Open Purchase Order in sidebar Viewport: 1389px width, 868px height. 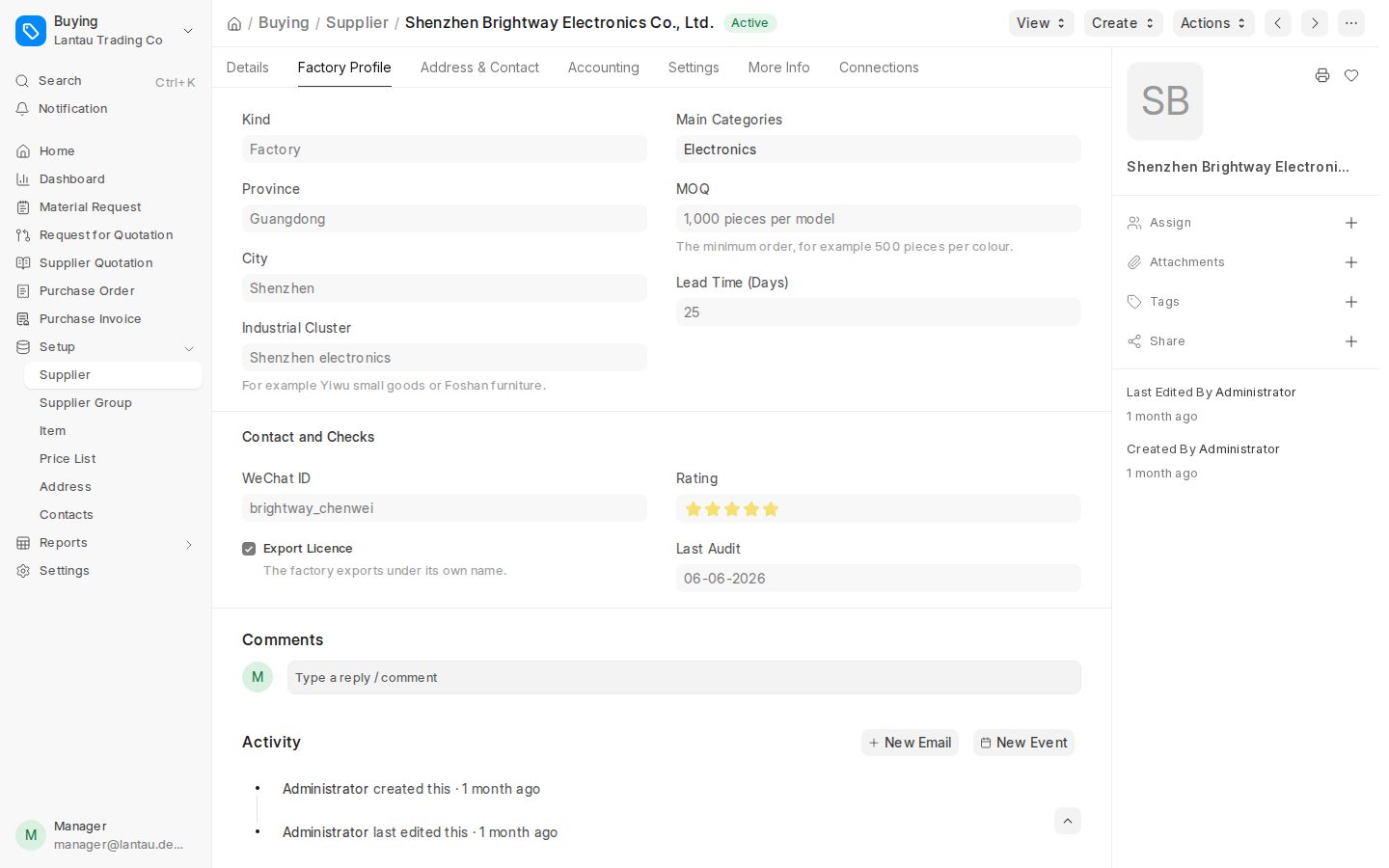click(x=105, y=291)
